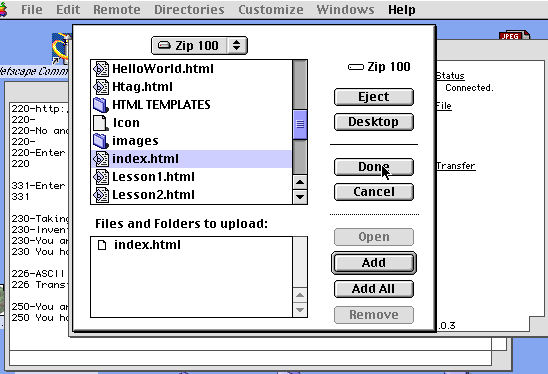548x374 pixels.
Task: Click the index.html file icon in browser list
Action: (101, 159)
